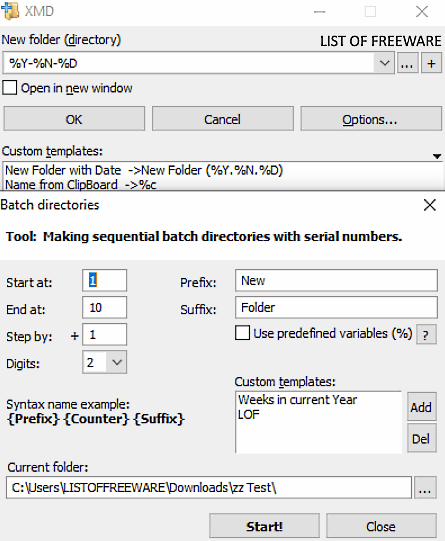This screenshot has width=445, height=541.
Task: Expand the new folder name dropdown
Action: [x=384, y=63]
